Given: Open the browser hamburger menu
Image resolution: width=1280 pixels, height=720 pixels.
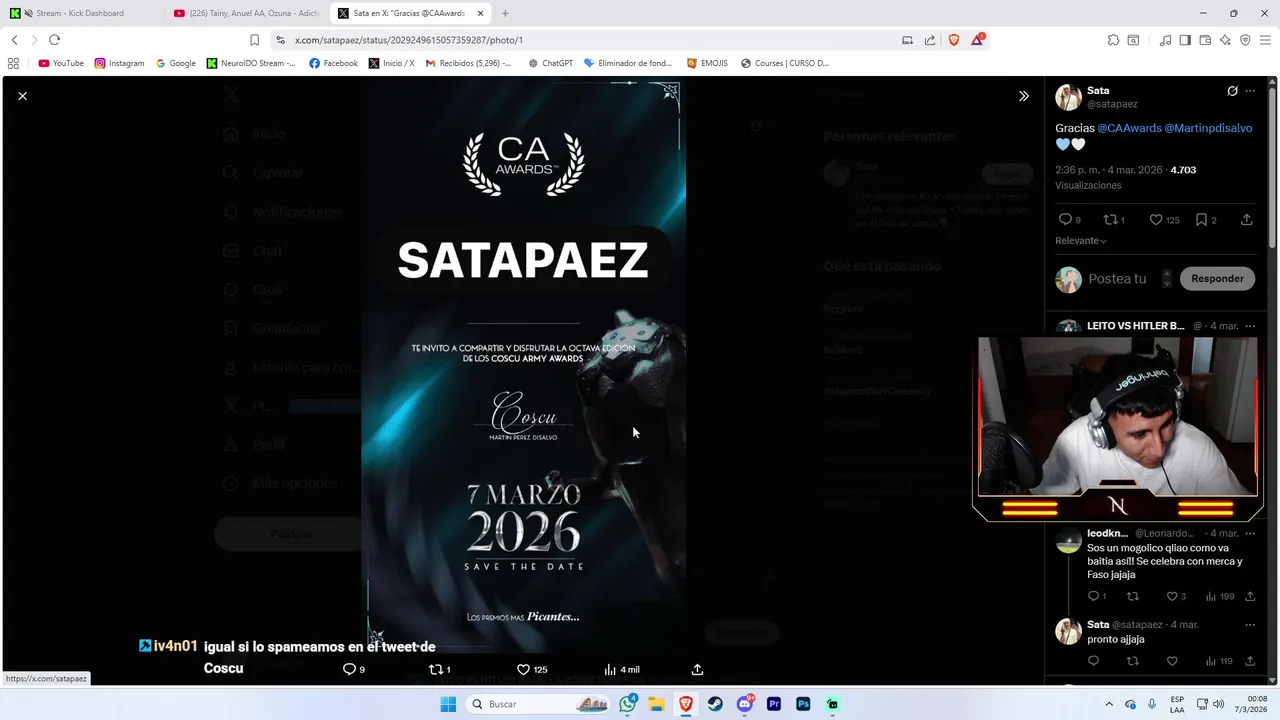Looking at the screenshot, I should (x=1265, y=40).
